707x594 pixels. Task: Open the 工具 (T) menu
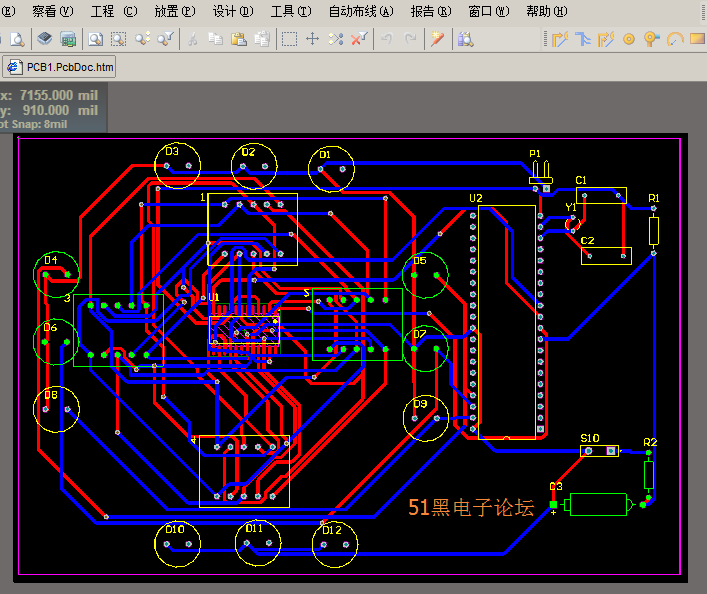tap(291, 11)
